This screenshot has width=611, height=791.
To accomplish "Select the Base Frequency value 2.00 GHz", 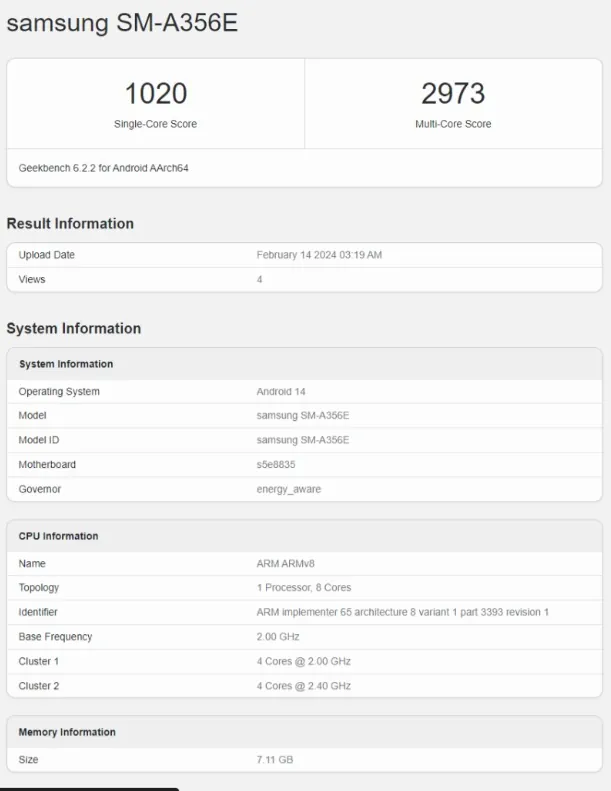I will point(278,637).
